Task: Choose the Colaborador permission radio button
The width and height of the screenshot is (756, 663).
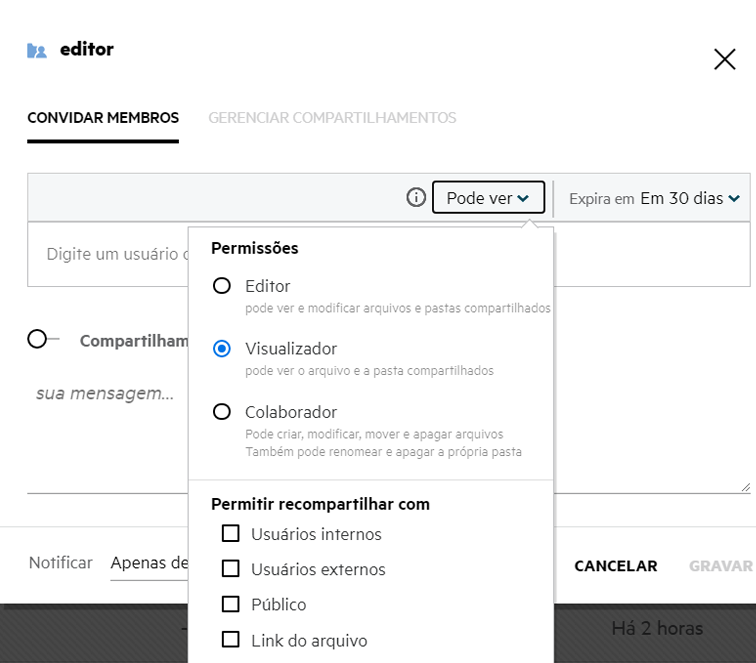Action: coord(222,412)
